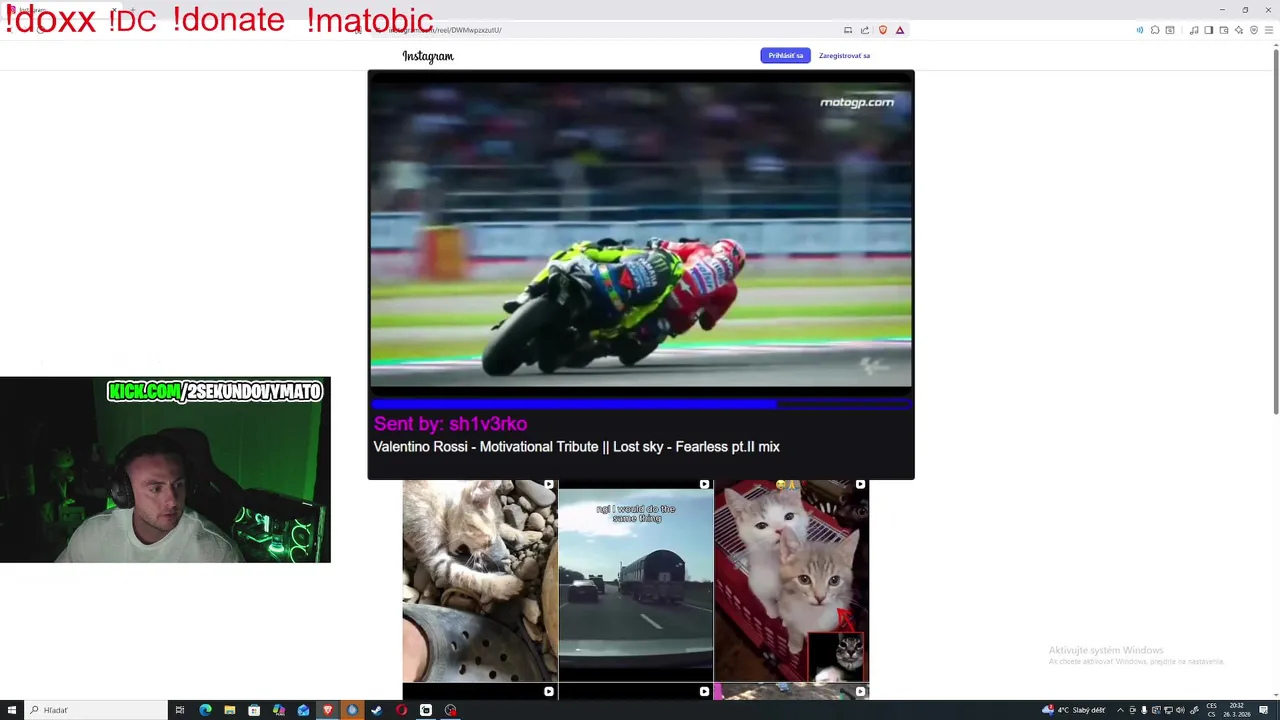Open the cat on rocks reel thumbnail

coord(480,581)
